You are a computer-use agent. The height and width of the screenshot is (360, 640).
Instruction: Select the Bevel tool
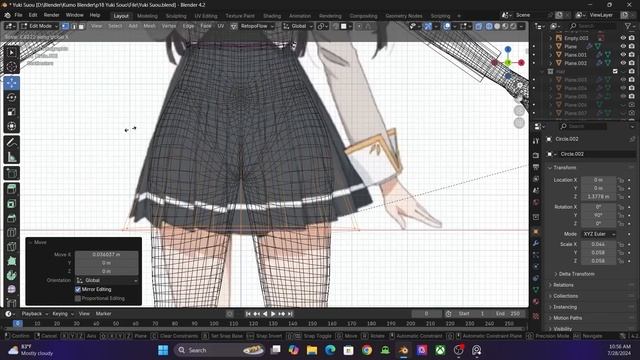tap(11, 218)
